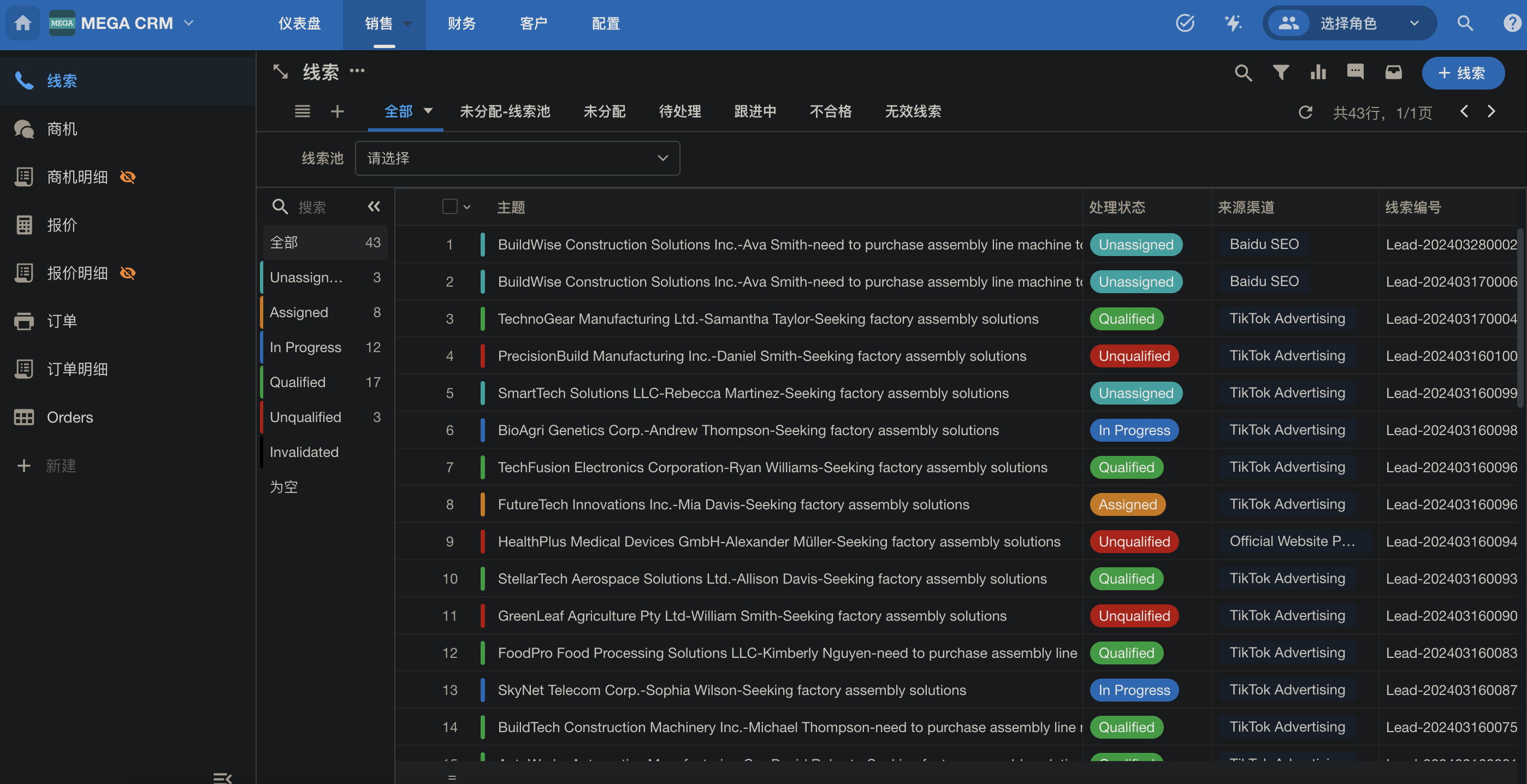Click the + 线索 create button
Screen dimensions: 1527x784
point(1462,73)
